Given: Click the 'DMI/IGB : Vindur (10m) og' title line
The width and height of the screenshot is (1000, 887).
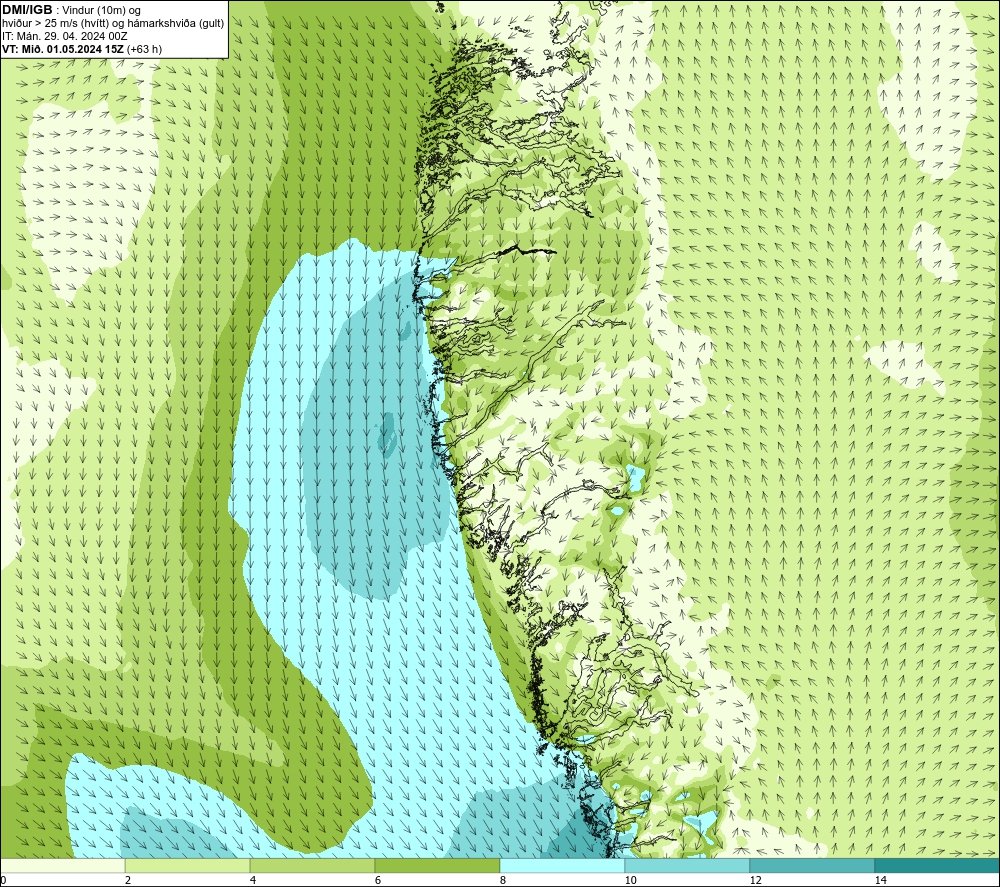Looking at the screenshot, I should coord(71,10).
